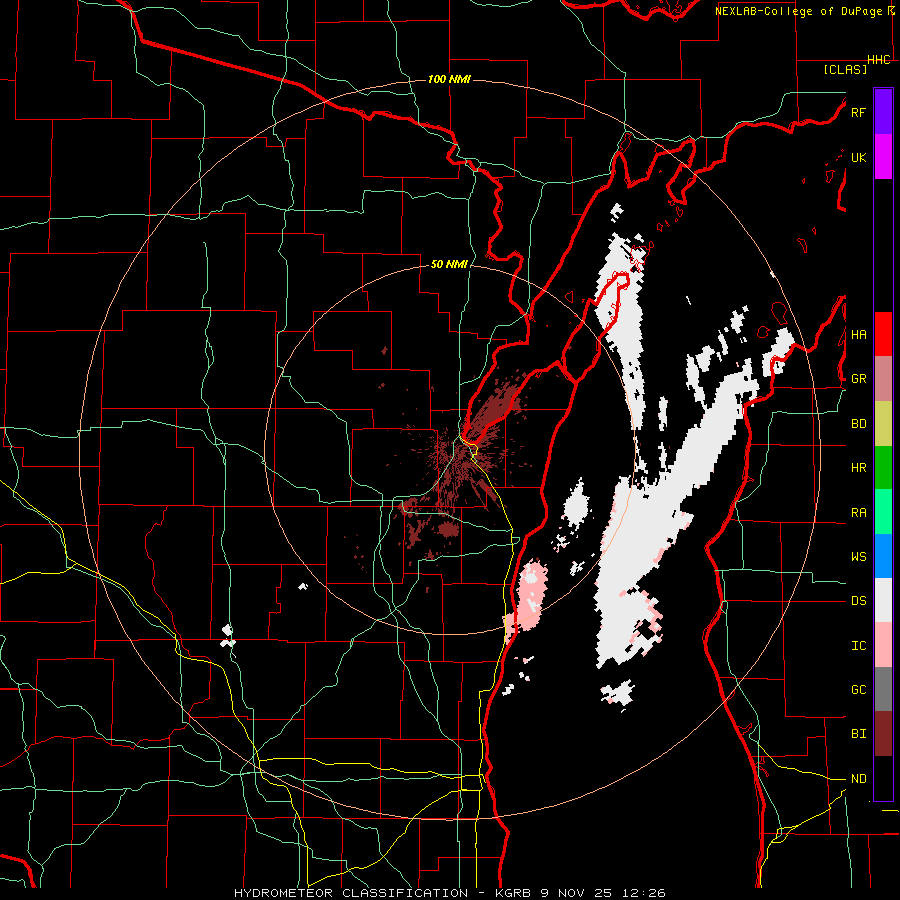Image resolution: width=900 pixels, height=900 pixels.
Task: Click the BD legend label
Action: (859, 424)
